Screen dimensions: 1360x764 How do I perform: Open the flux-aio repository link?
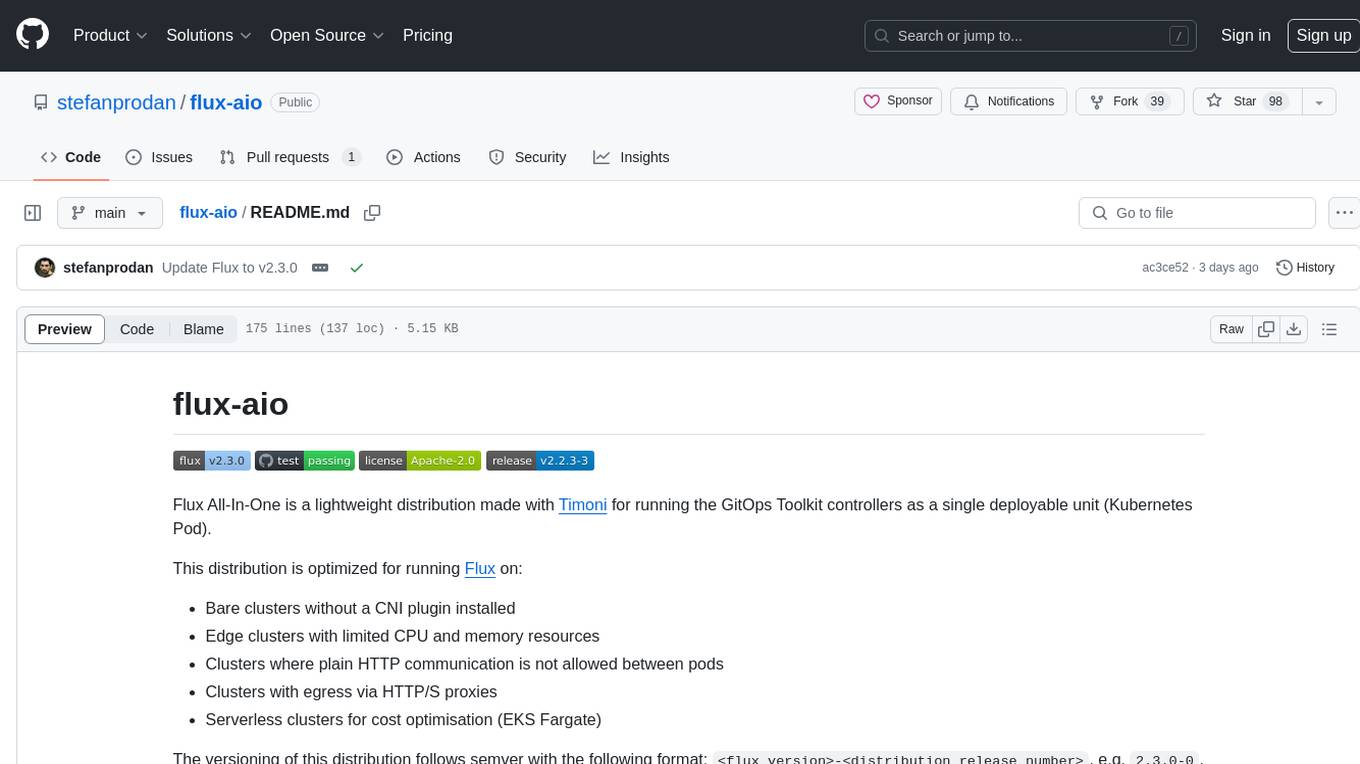point(226,102)
